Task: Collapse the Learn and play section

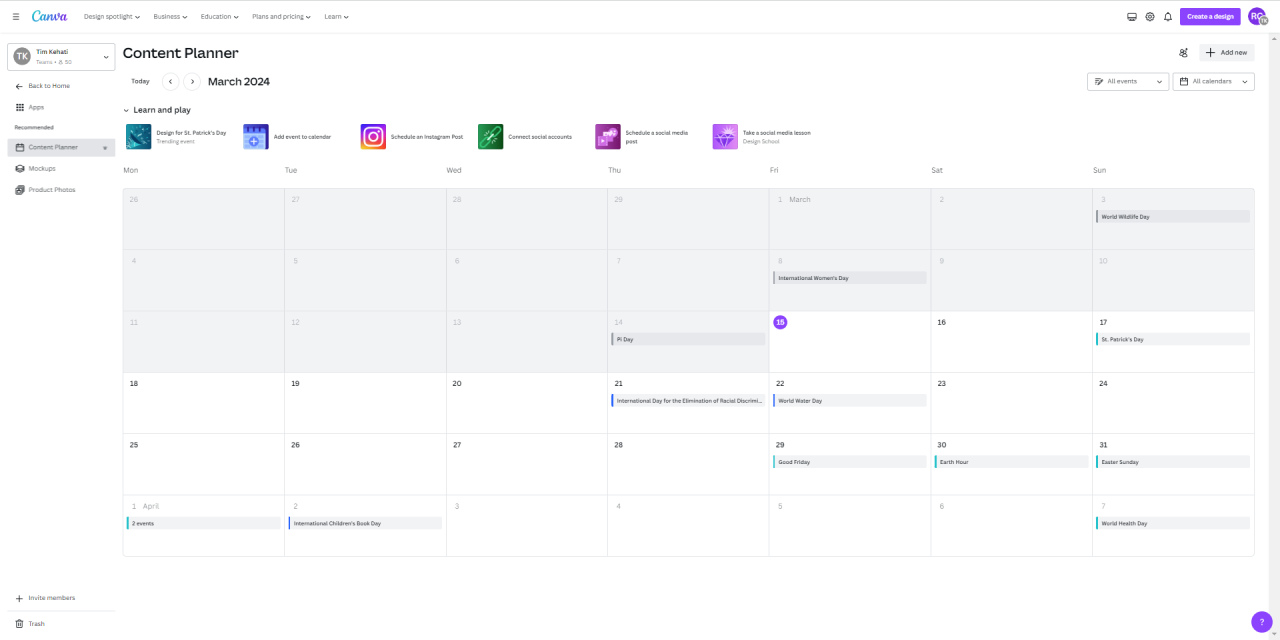Action: click(x=127, y=110)
